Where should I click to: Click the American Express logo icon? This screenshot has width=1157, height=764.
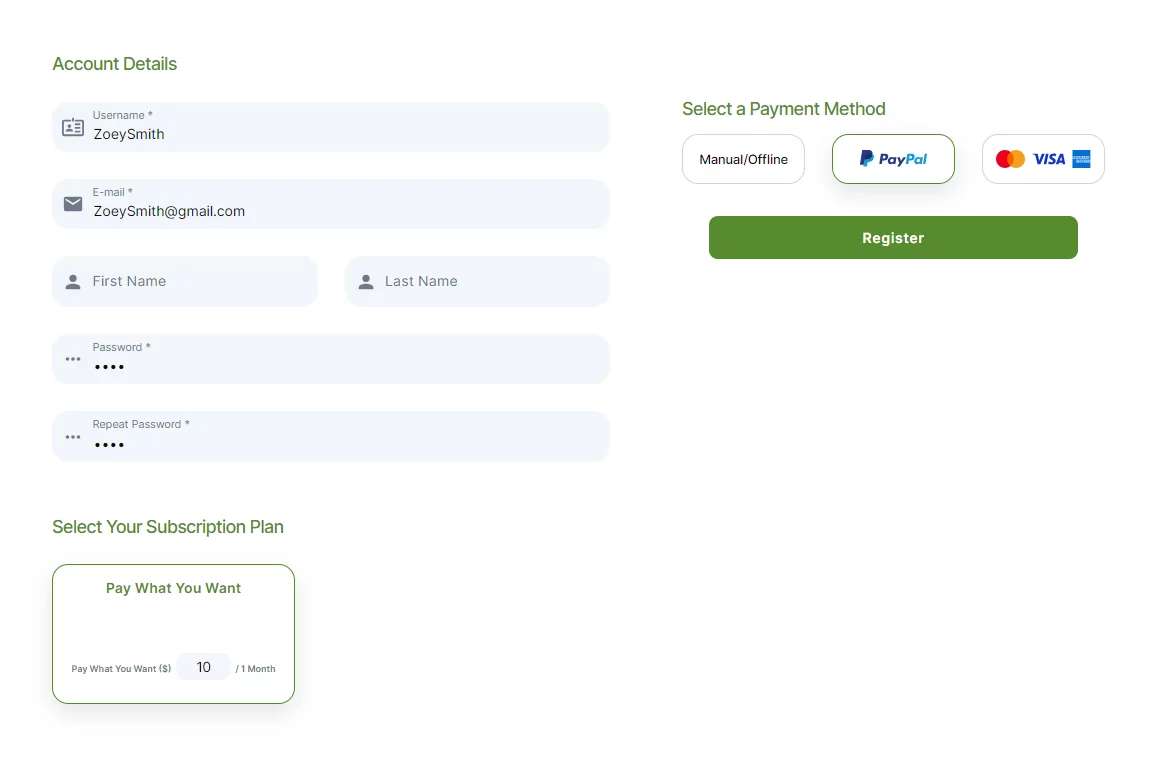click(x=1081, y=159)
